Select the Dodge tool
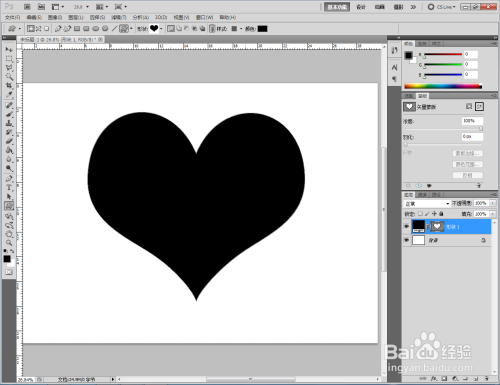This screenshot has height=385, width=500. (9, 168)
